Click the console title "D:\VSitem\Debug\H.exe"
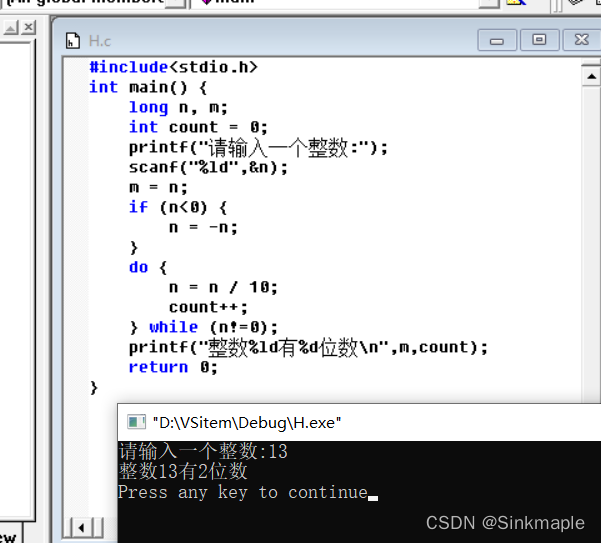601x543 pixels. (x=246, y=423)
